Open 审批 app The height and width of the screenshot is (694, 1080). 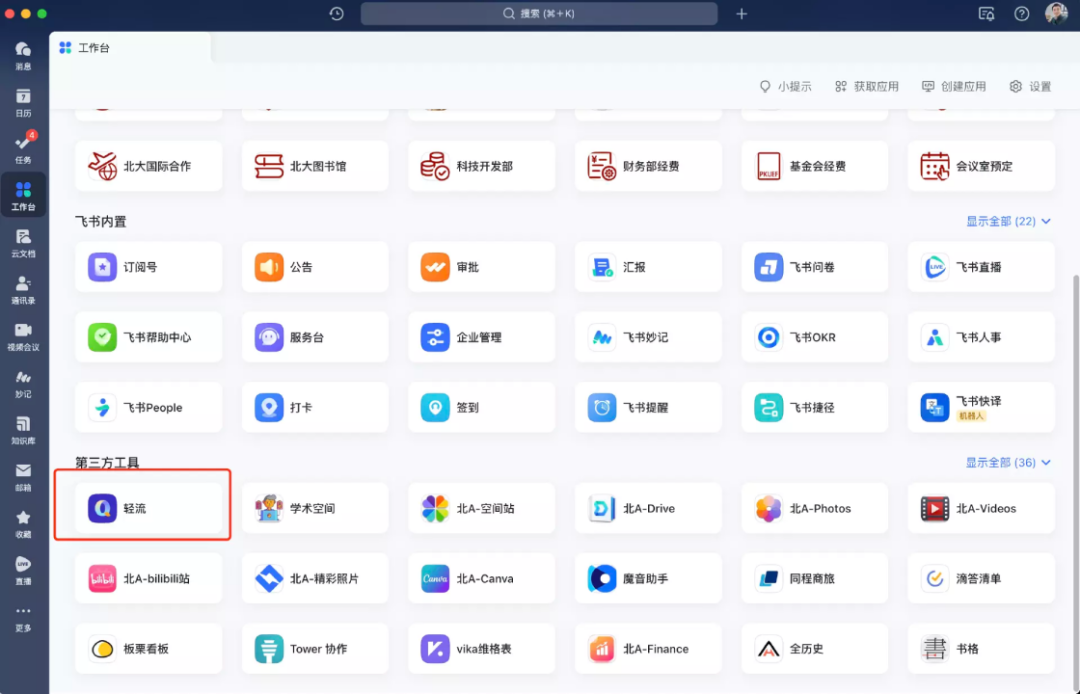pyautogui.click(x=481, y=266)
